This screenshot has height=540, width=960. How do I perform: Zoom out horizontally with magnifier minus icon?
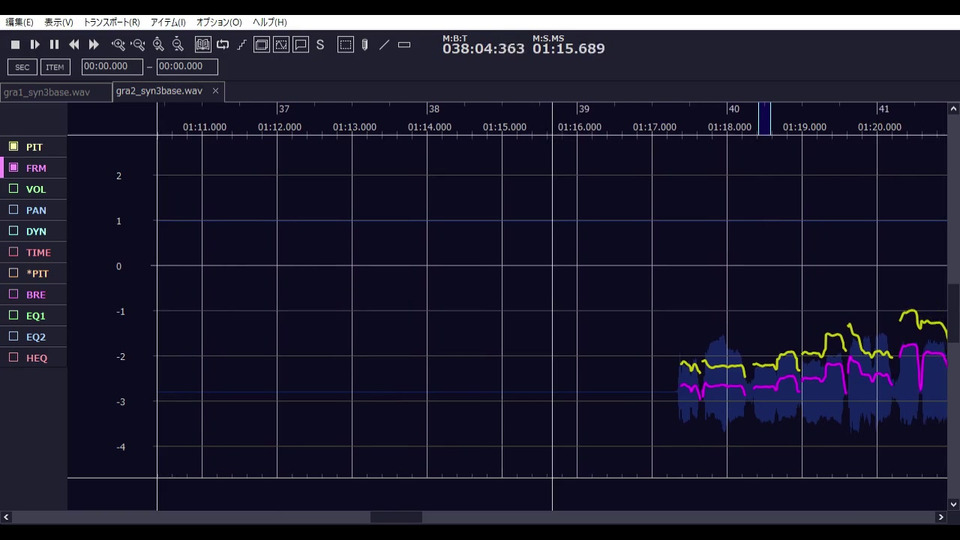click(138, 45)
